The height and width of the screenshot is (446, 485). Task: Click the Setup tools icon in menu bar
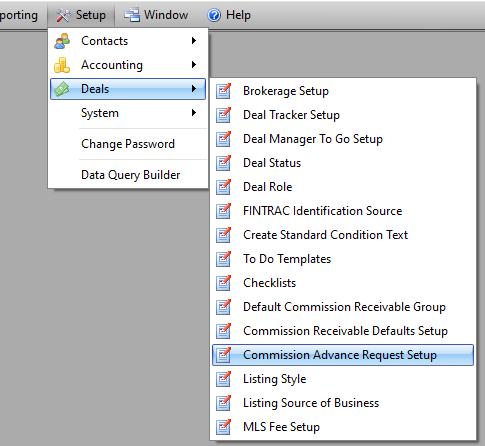click(63, 15)
